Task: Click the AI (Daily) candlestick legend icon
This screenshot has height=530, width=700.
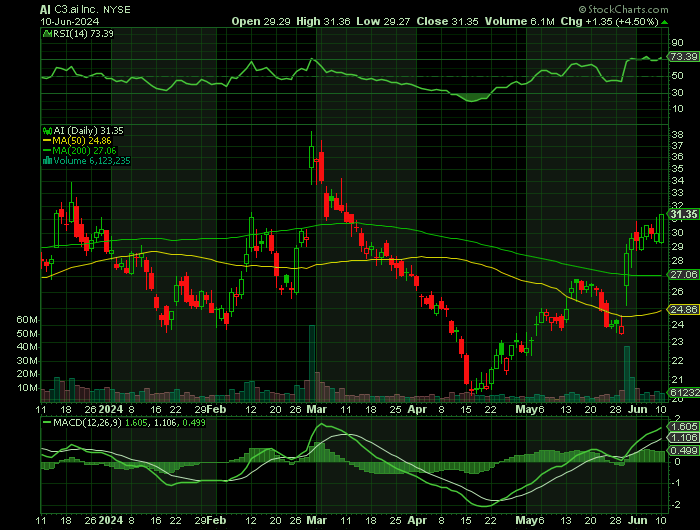Action: tap(45, 130)
